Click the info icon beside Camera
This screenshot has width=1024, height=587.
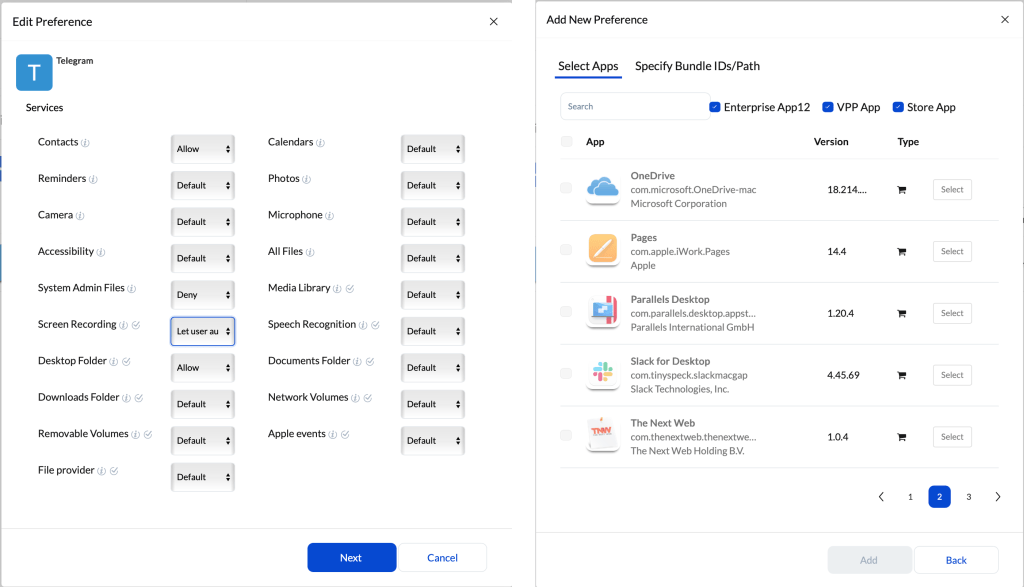[80, 216]
